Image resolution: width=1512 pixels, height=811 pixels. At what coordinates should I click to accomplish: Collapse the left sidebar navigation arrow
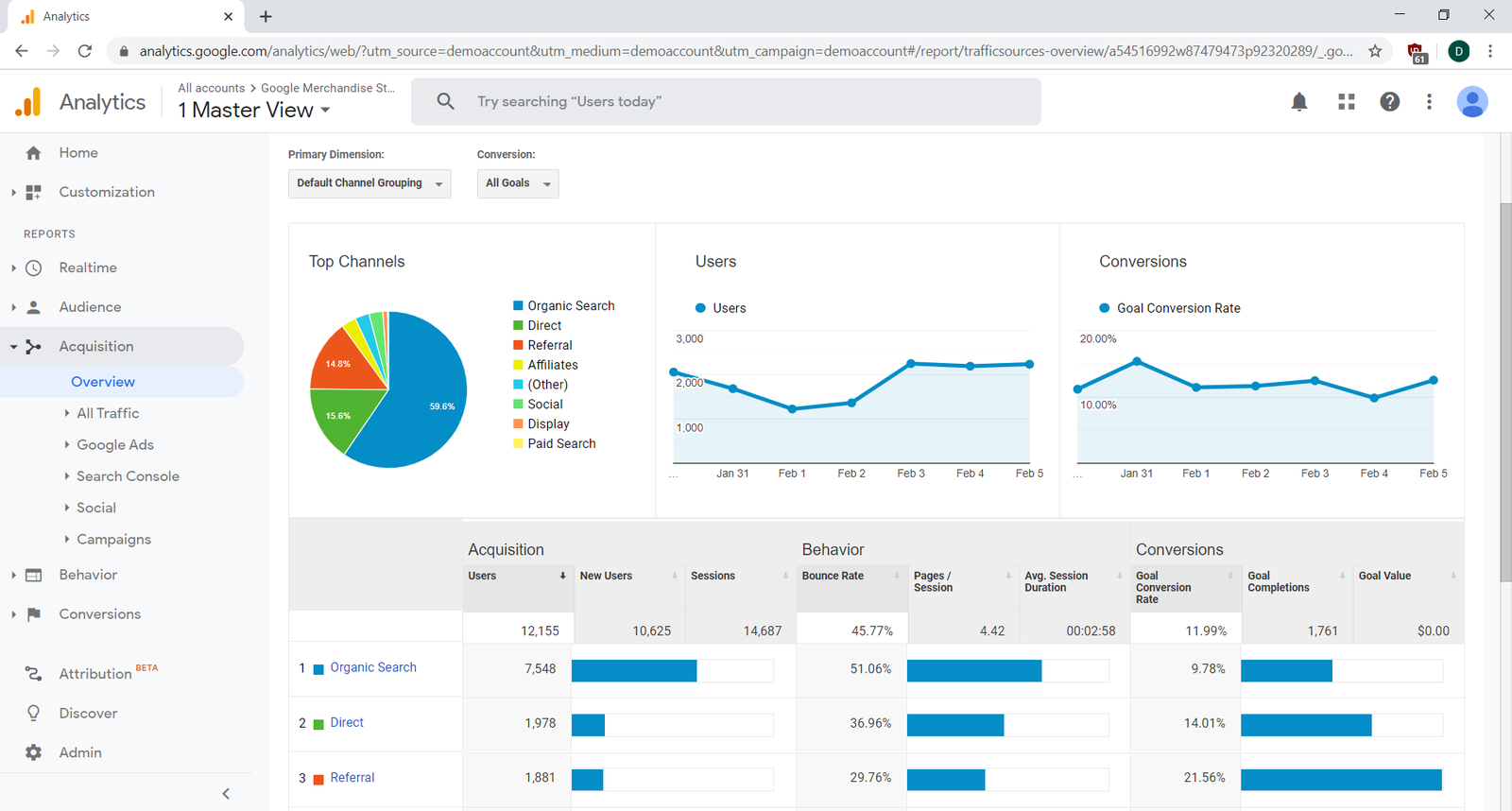(226, 794)
